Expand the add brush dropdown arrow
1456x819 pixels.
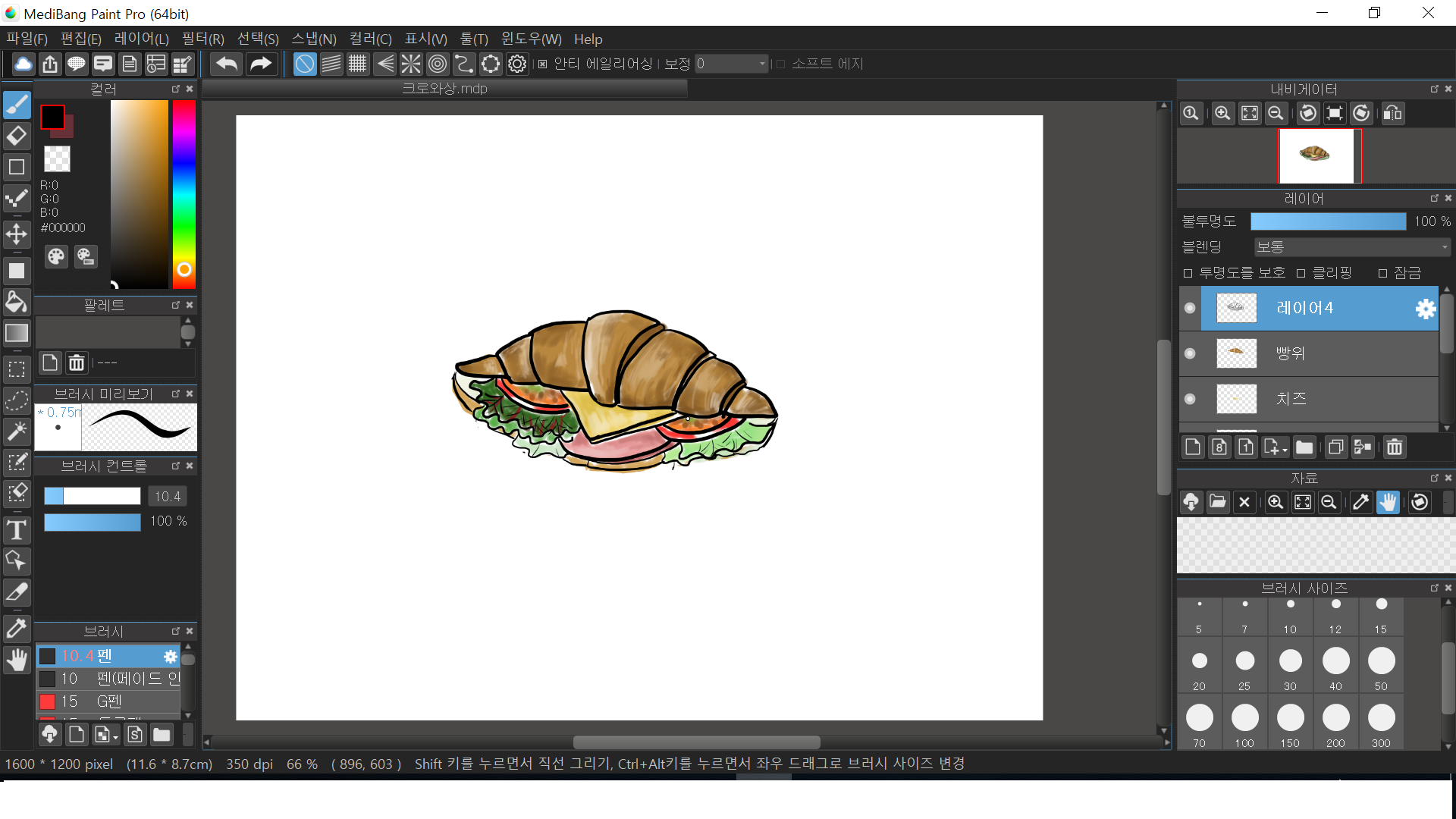[116, 736]
